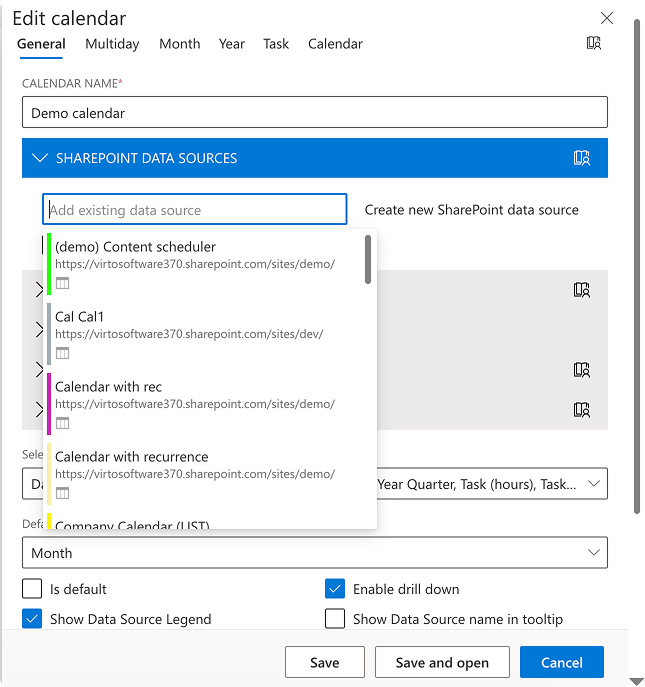
Task: Disable Show Data Source Legend
Action: 33,619
